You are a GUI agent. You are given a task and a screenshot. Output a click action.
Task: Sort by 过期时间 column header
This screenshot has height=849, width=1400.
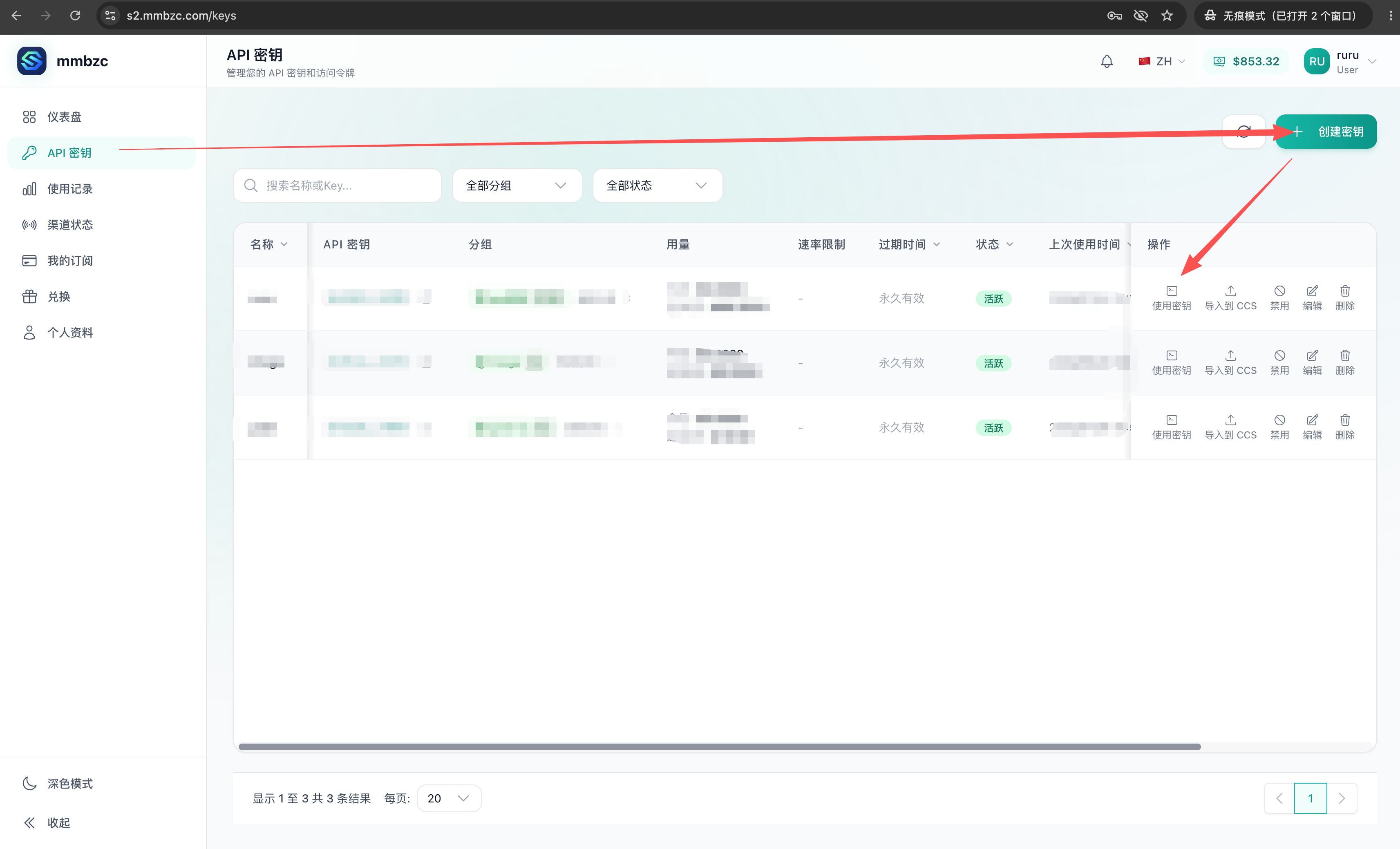click(x=909, y=244)
